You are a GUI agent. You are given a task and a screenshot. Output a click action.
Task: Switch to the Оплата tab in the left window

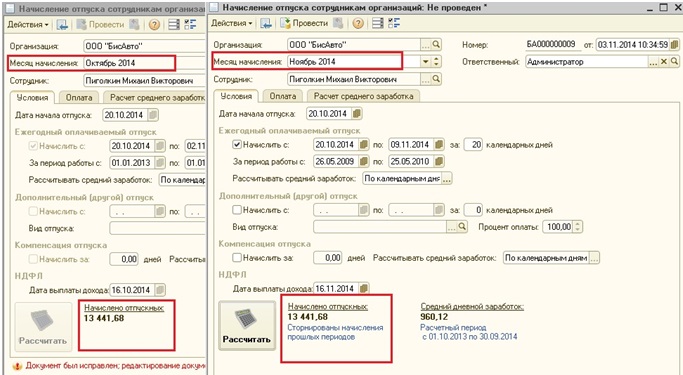coord(79,98)
